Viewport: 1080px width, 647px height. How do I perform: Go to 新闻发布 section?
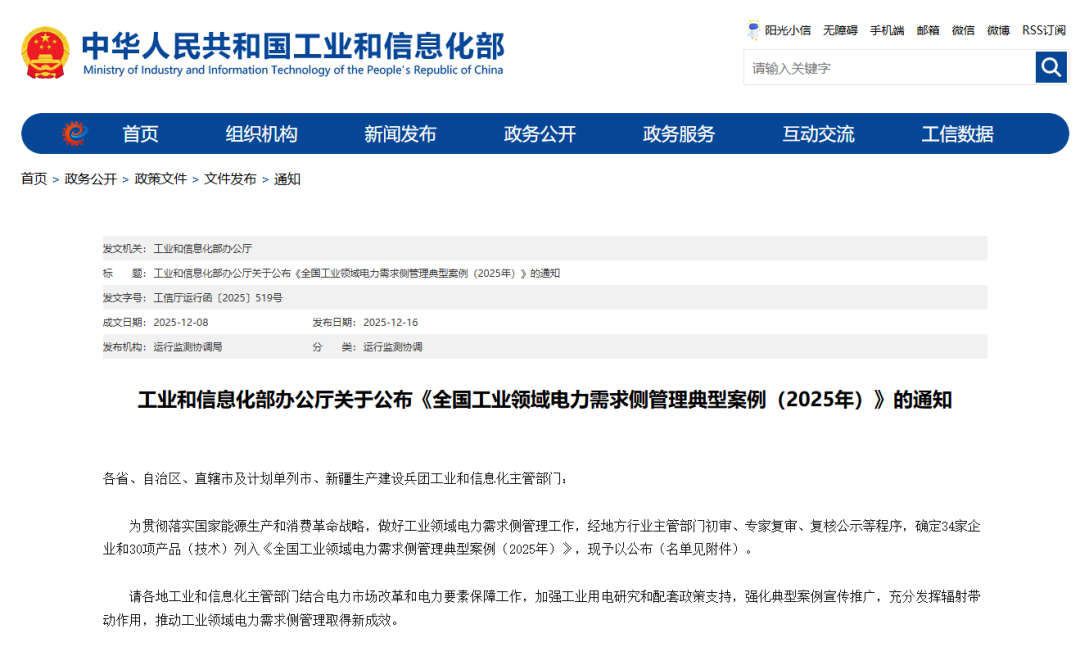(x=400, y=134)
